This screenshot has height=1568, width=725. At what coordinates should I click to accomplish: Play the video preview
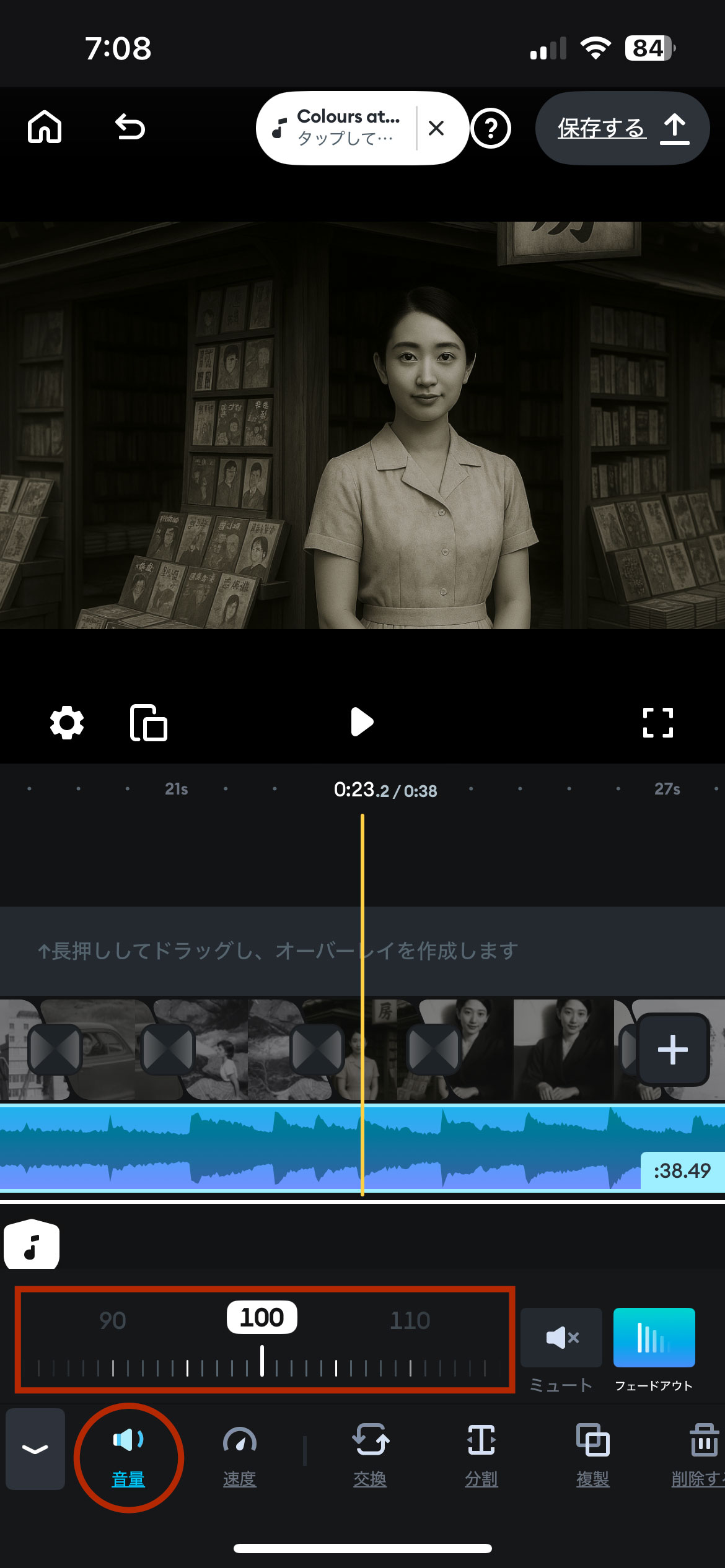click(362, 722)
